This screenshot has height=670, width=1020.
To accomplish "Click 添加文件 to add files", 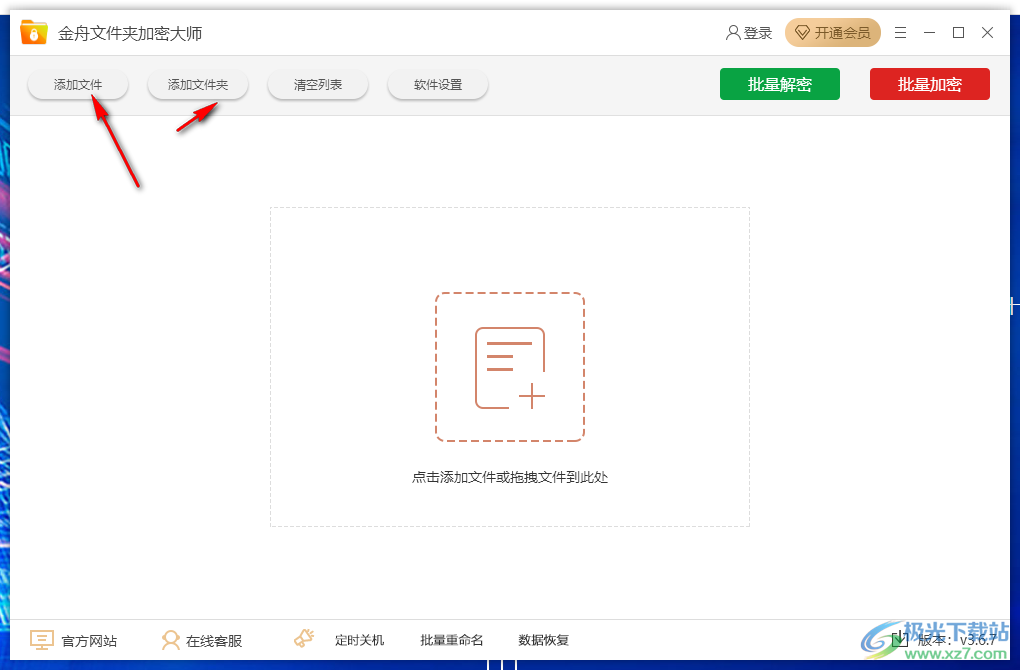I will (77, 84).
